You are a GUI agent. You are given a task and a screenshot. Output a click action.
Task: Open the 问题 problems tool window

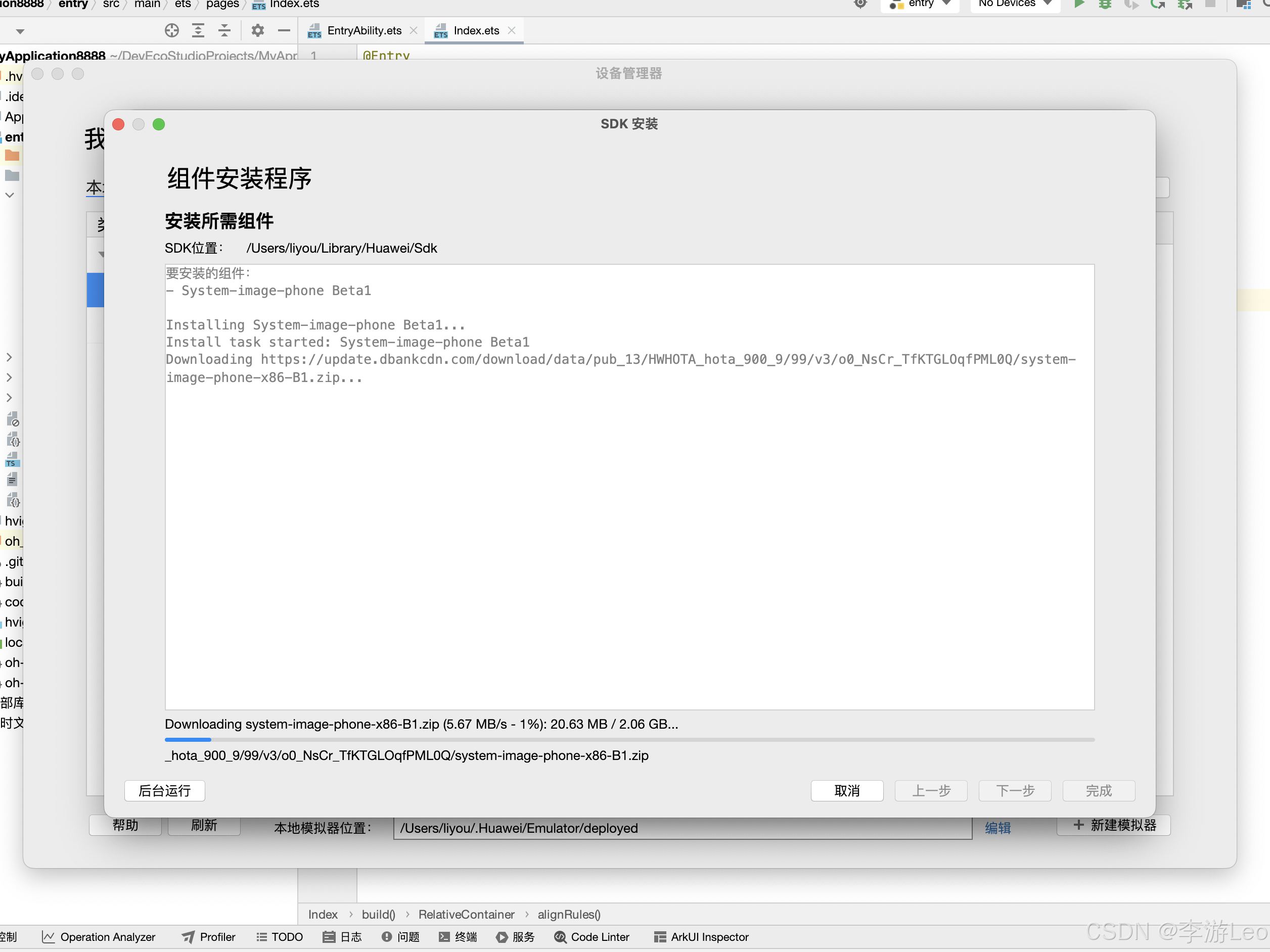click(401, 937)
